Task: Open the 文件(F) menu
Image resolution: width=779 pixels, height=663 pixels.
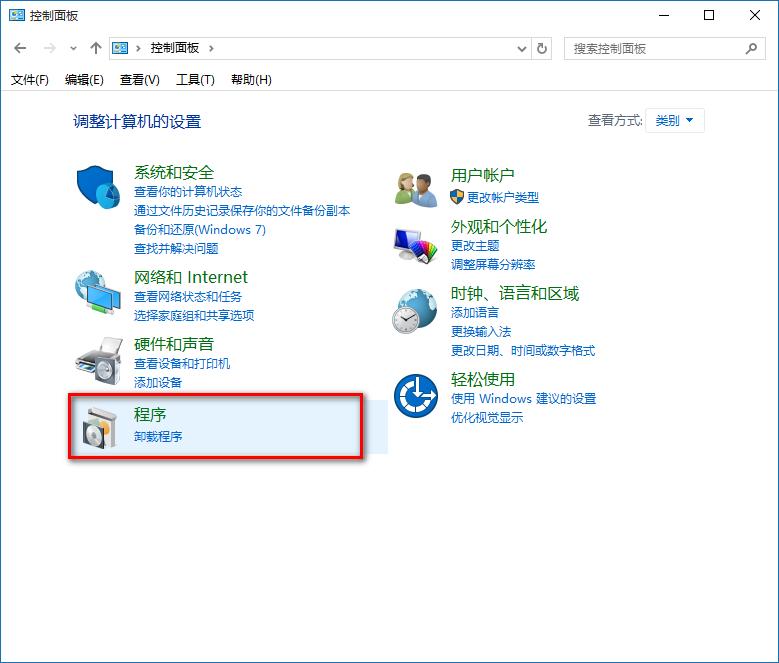Action: point(30,79)
